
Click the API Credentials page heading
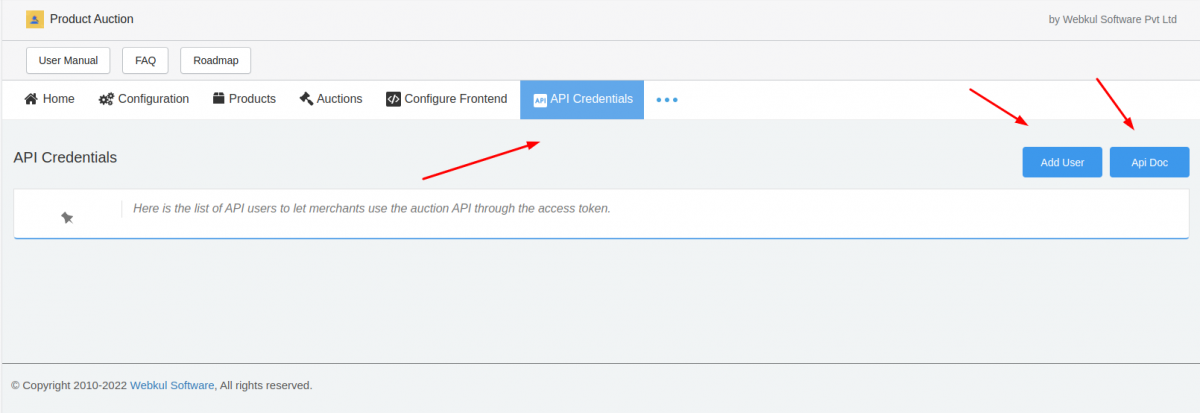(x=65, y=158)
